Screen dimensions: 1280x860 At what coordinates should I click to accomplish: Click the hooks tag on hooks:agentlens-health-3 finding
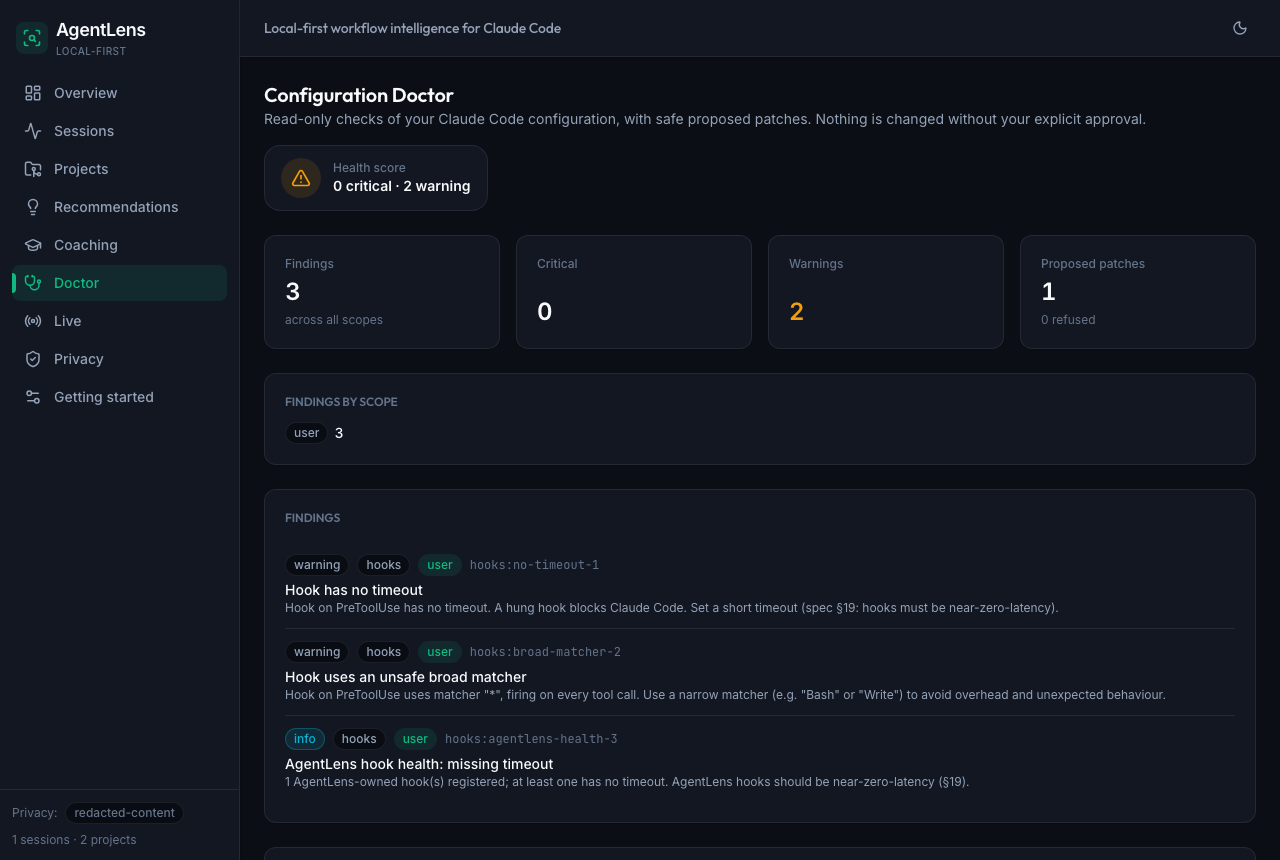pos(359,739)
